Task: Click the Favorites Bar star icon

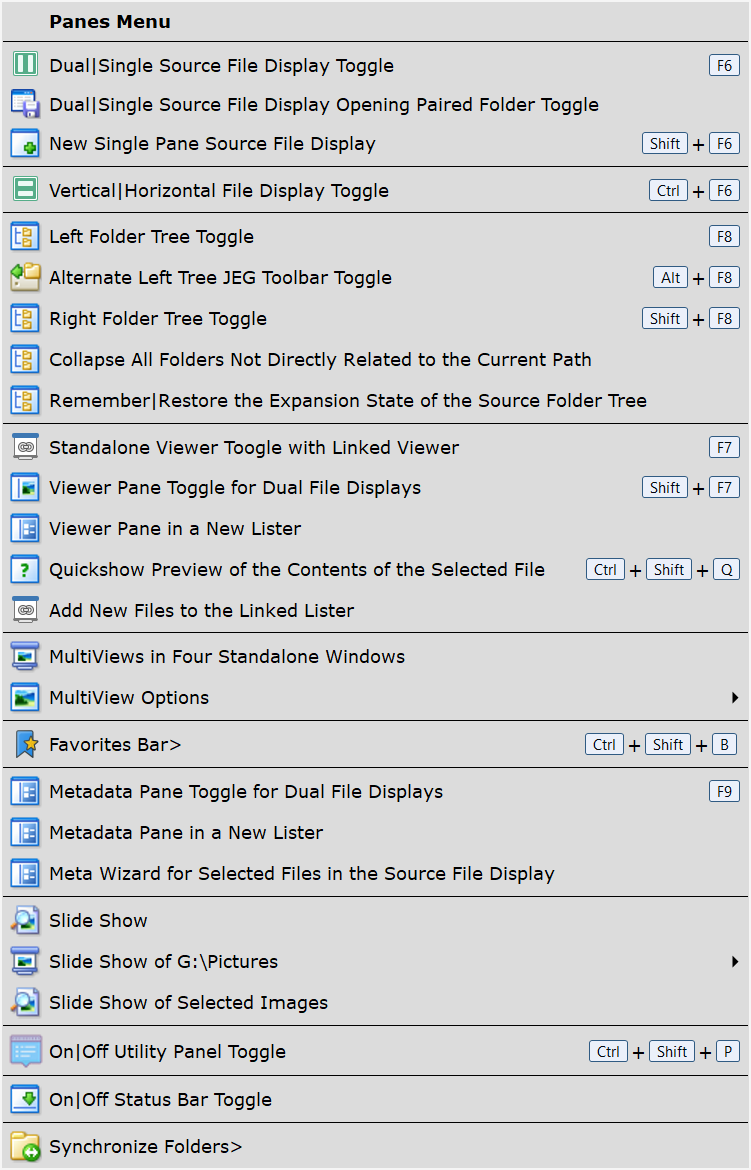Action: point(25,744)
